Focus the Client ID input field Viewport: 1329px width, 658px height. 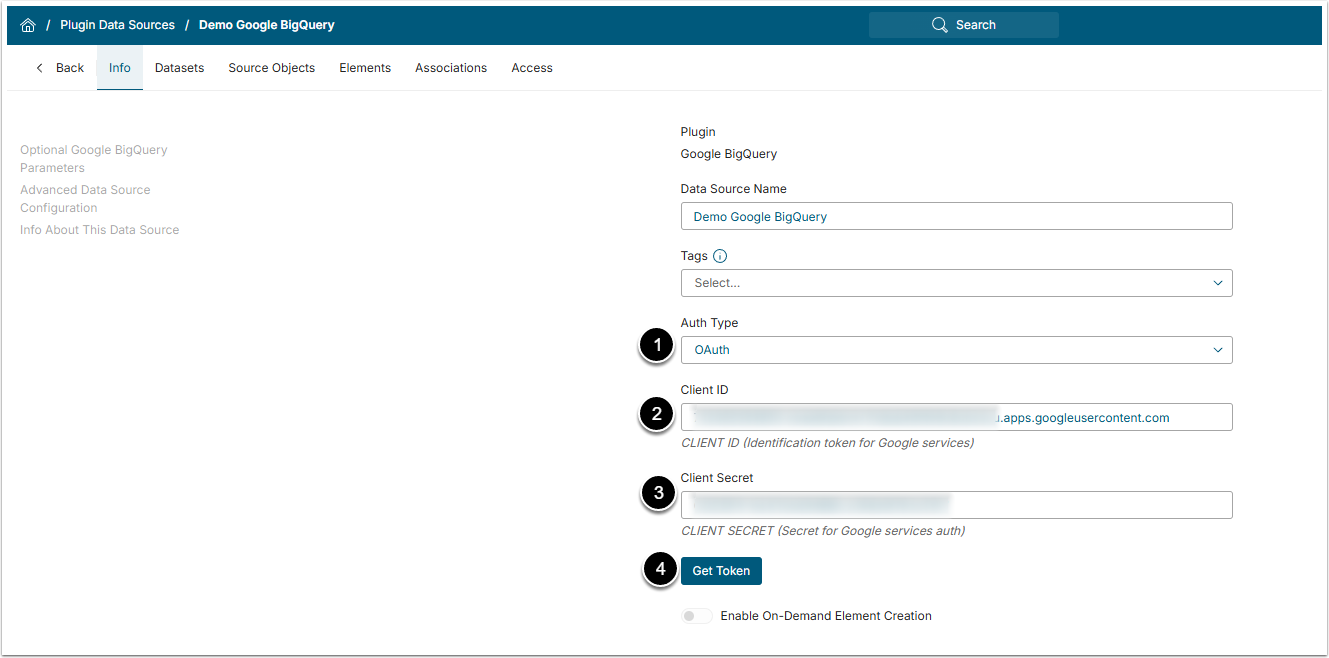(956, 417)
